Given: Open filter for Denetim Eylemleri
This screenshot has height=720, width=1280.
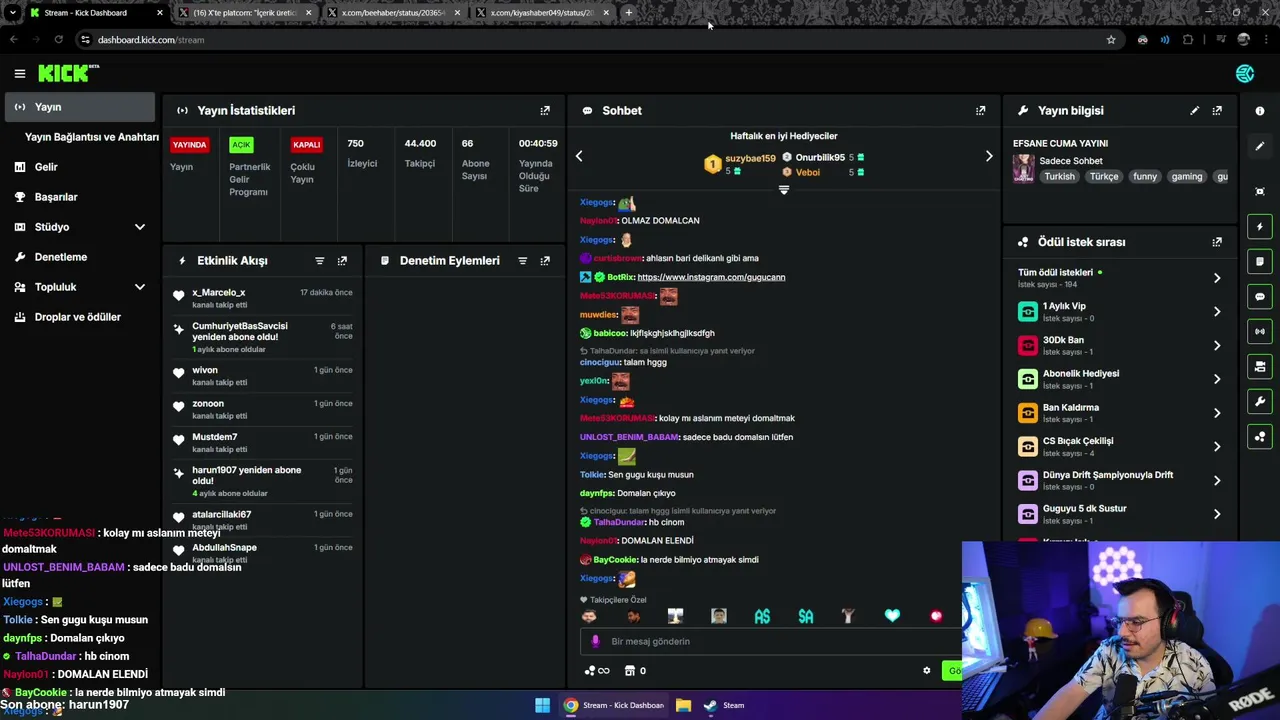Looking at the screenshot, I should pyautogui.click(x=522, y=260).
